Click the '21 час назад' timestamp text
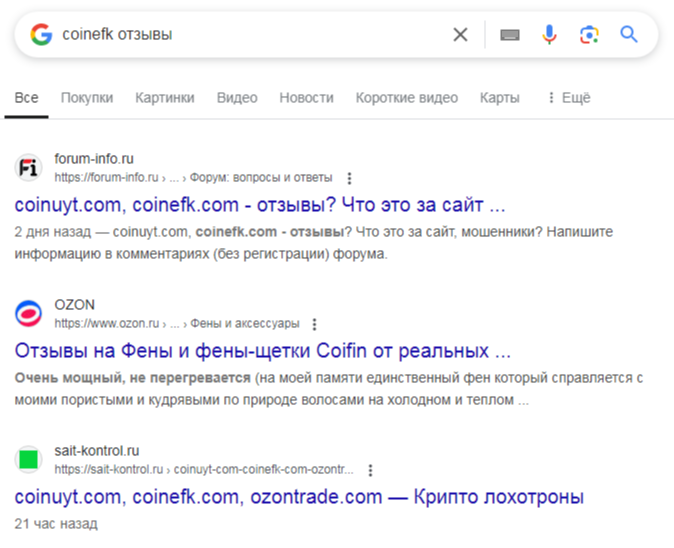Screen dimensions: 674x548 pyautogui.click(x=56, y=524)
